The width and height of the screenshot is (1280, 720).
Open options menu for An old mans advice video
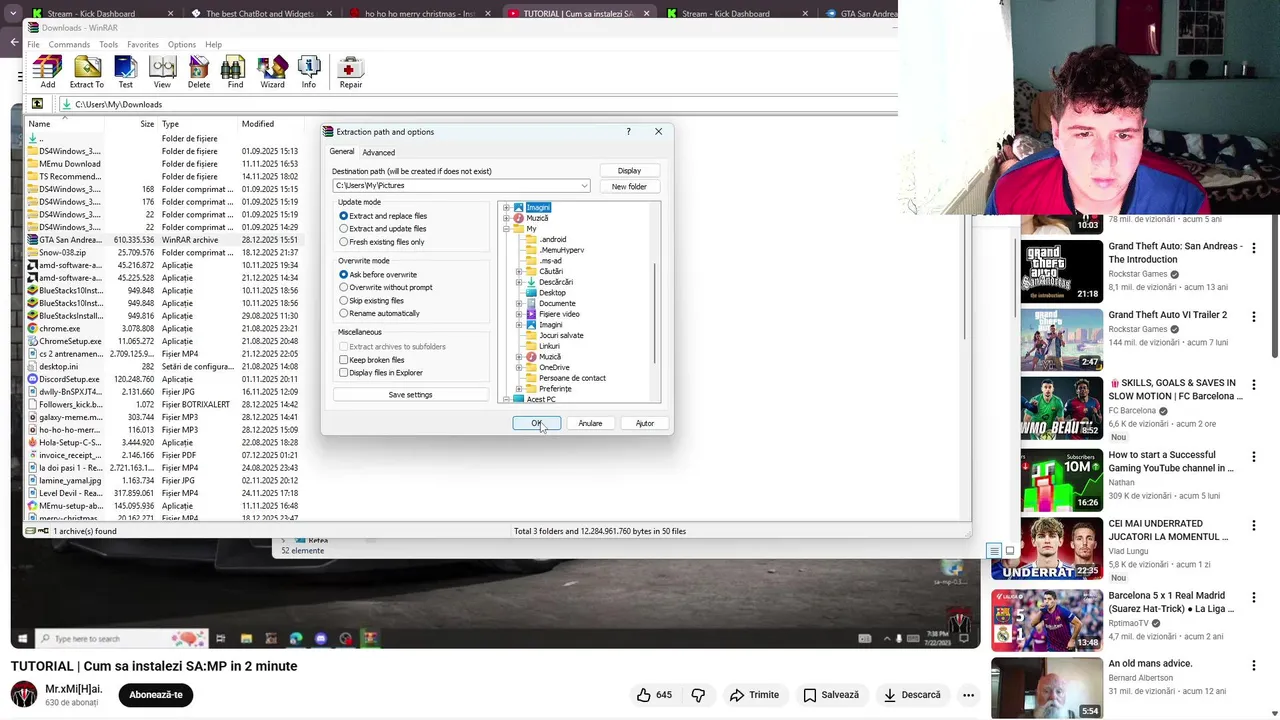click(1253, 665)
